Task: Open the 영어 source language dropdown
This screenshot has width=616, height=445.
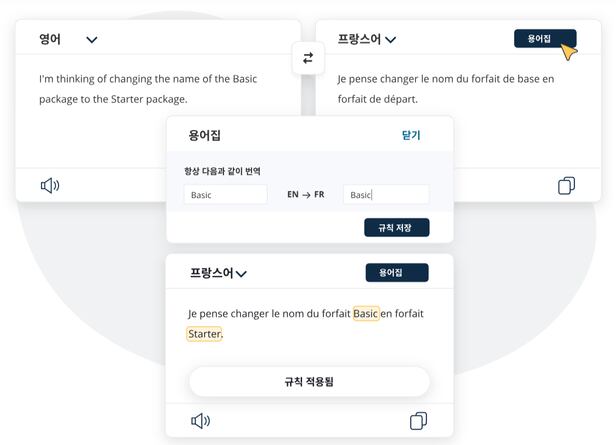Action: (x=92, y=40)
